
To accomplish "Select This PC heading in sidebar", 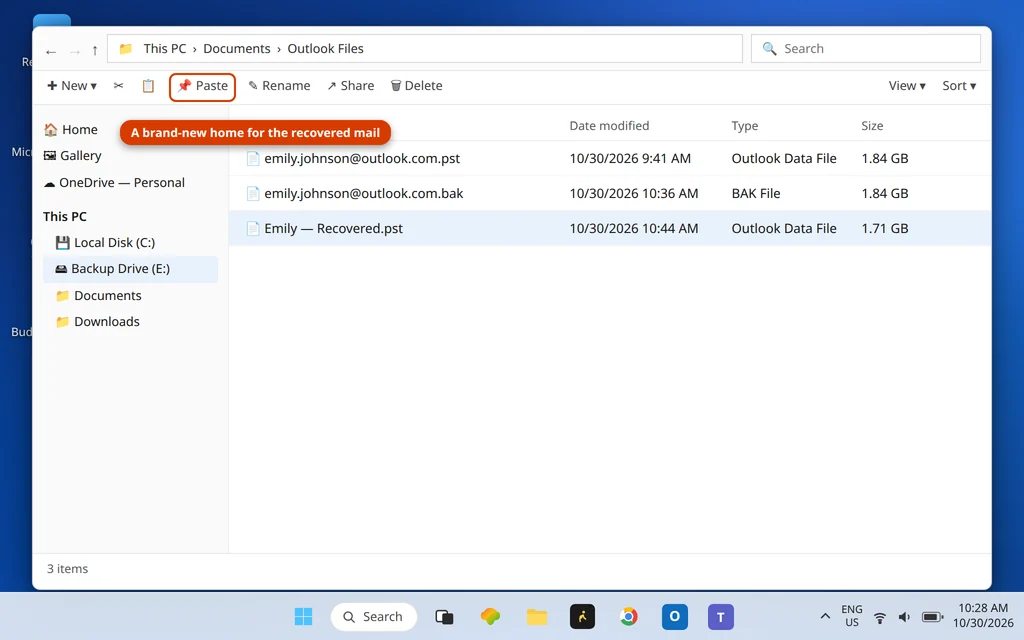I will (x=65, y=216).
